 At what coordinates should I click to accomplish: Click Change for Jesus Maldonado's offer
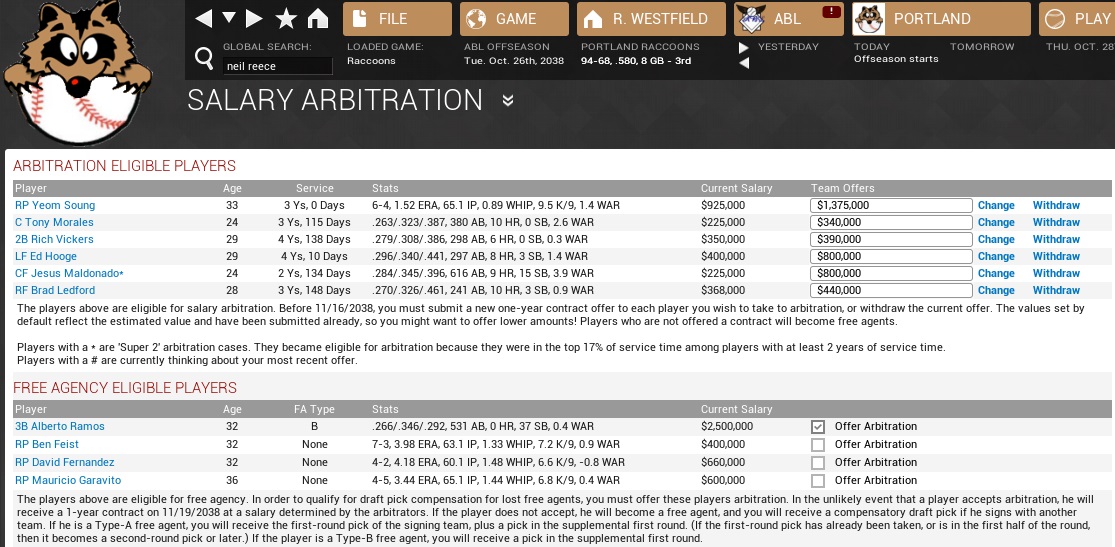pyautogui.click(x=996, y=273)
